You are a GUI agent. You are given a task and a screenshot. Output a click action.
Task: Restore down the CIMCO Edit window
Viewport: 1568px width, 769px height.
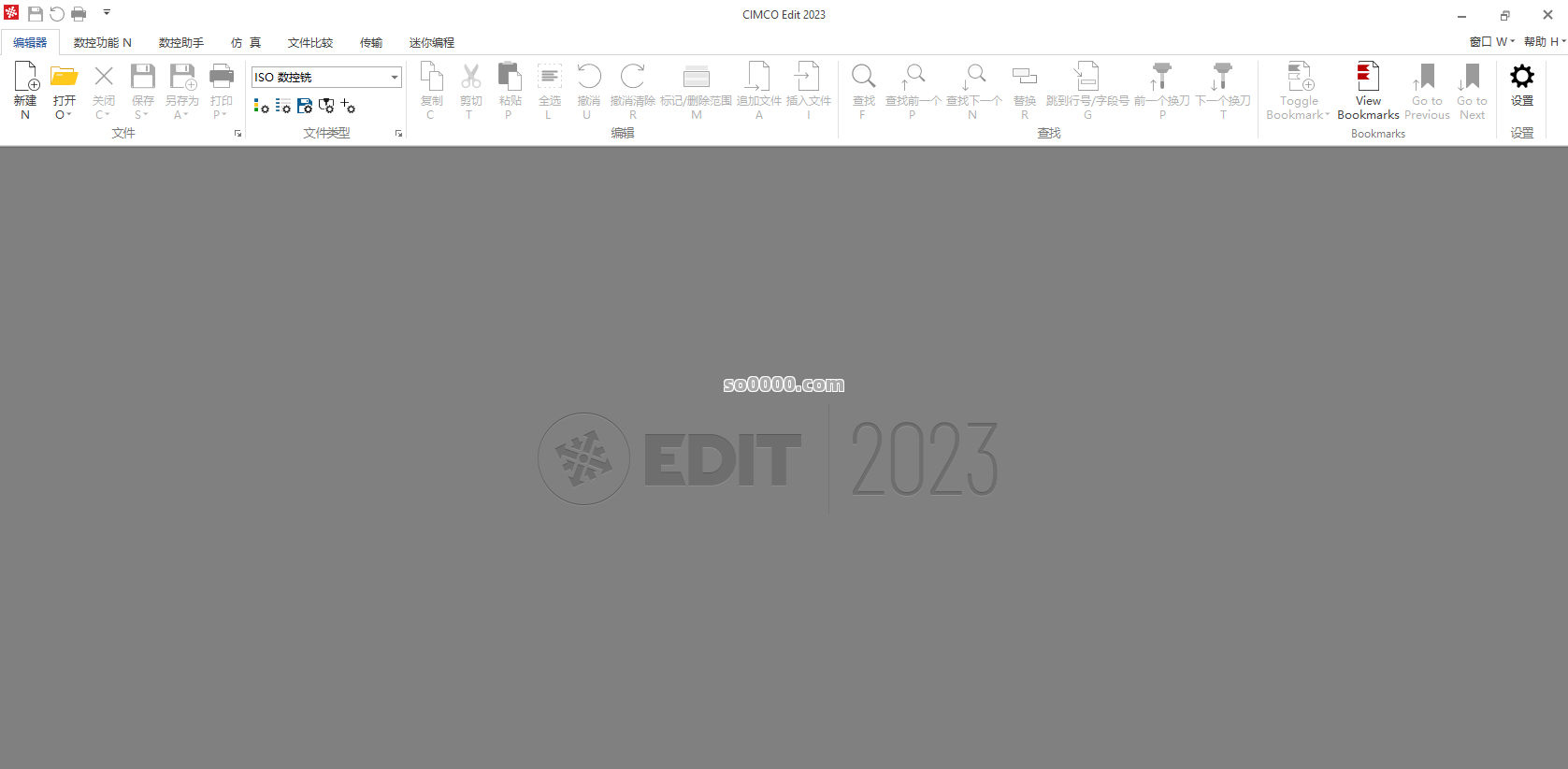tap(1504, 15)
